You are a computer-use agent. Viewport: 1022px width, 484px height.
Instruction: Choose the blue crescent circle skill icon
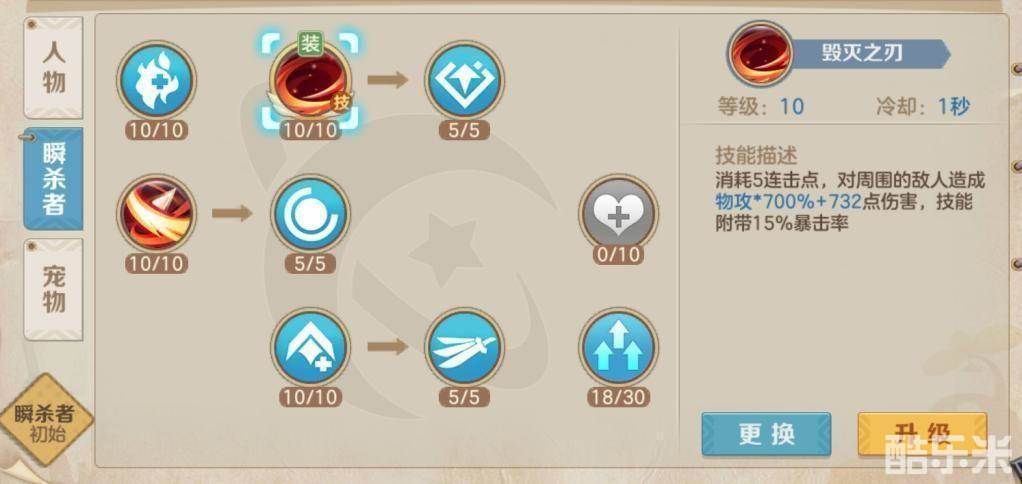click(310, 213)
